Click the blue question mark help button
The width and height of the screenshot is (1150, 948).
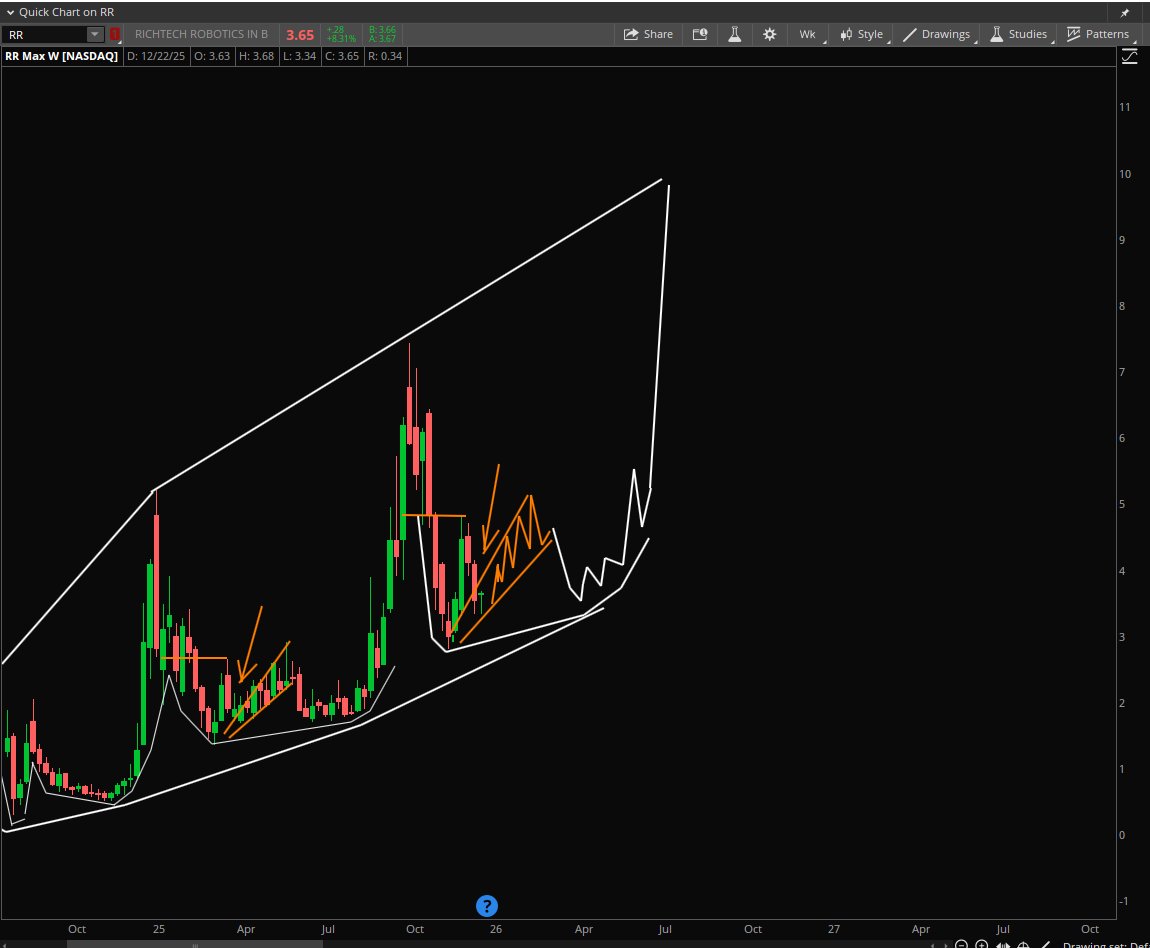(487, 906)
